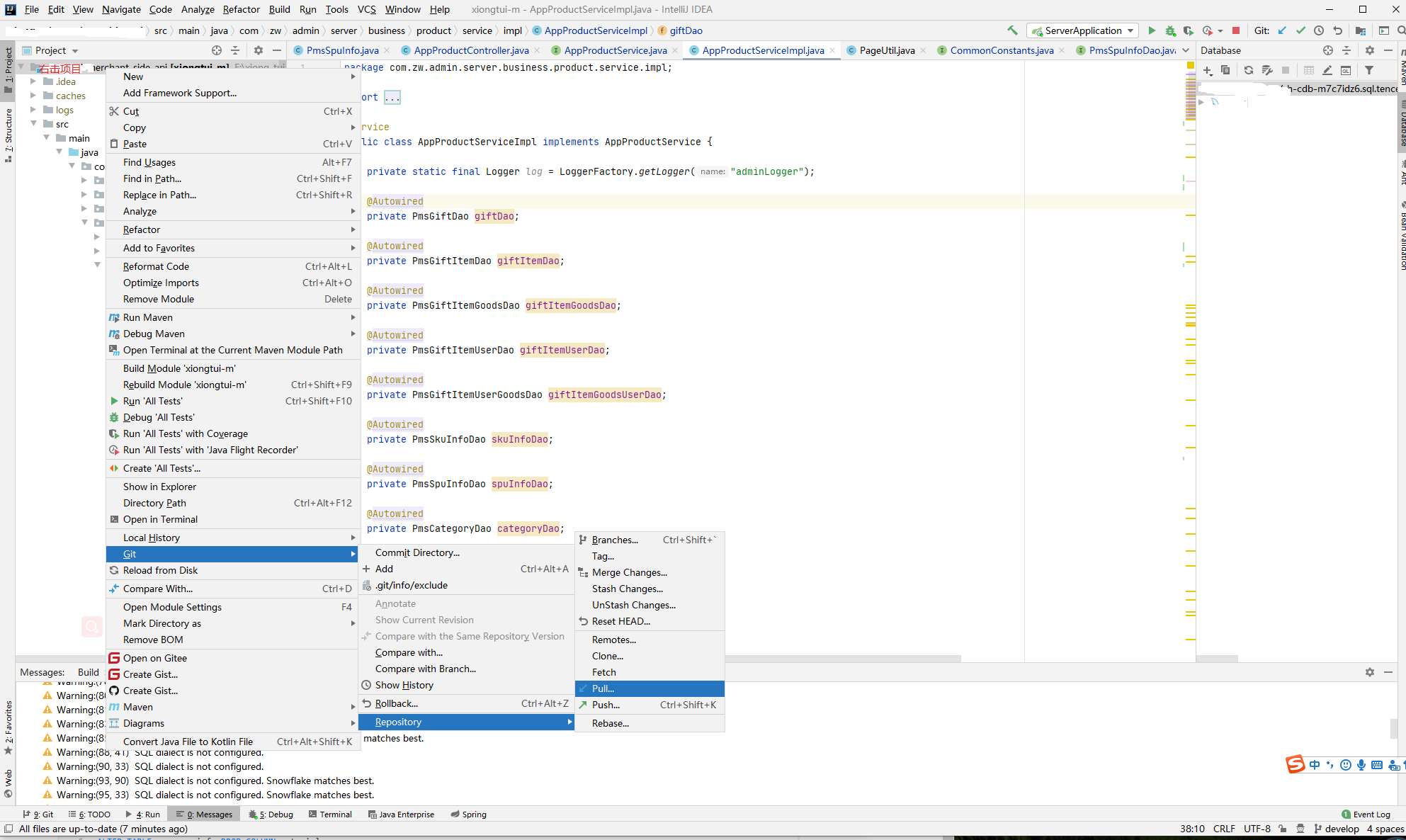Run ServerApplication with the green play icon
The image size is (1406, 840).
tap(1152, 30)
